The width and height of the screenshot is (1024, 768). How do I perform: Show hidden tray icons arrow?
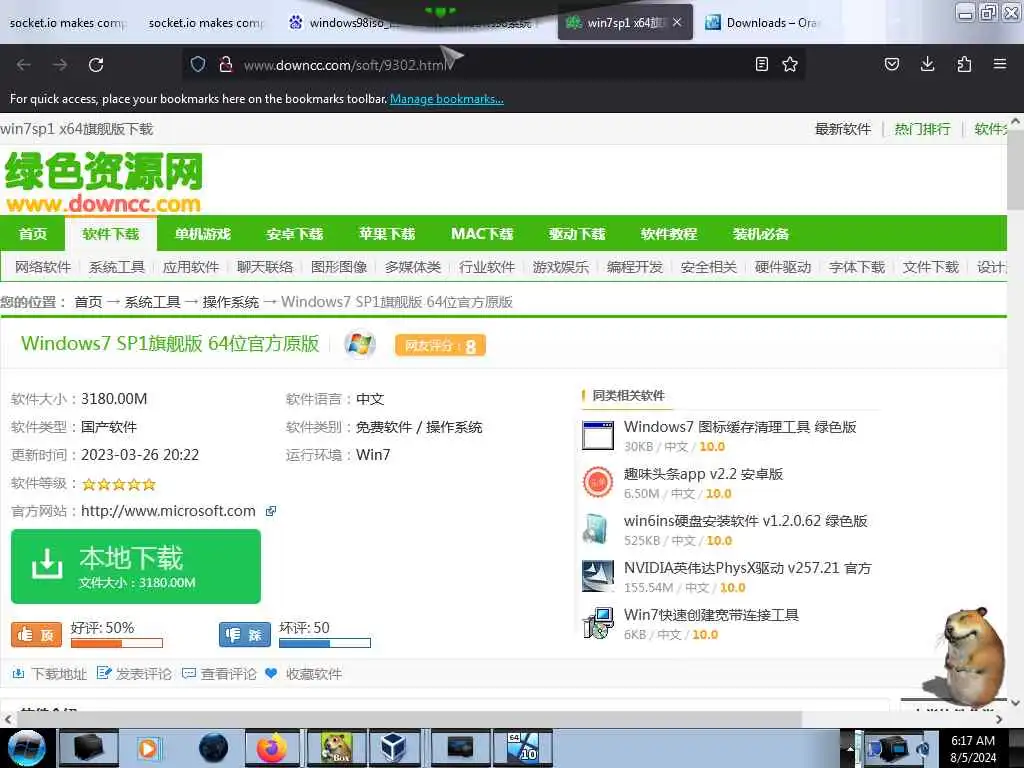click(850, 748)
